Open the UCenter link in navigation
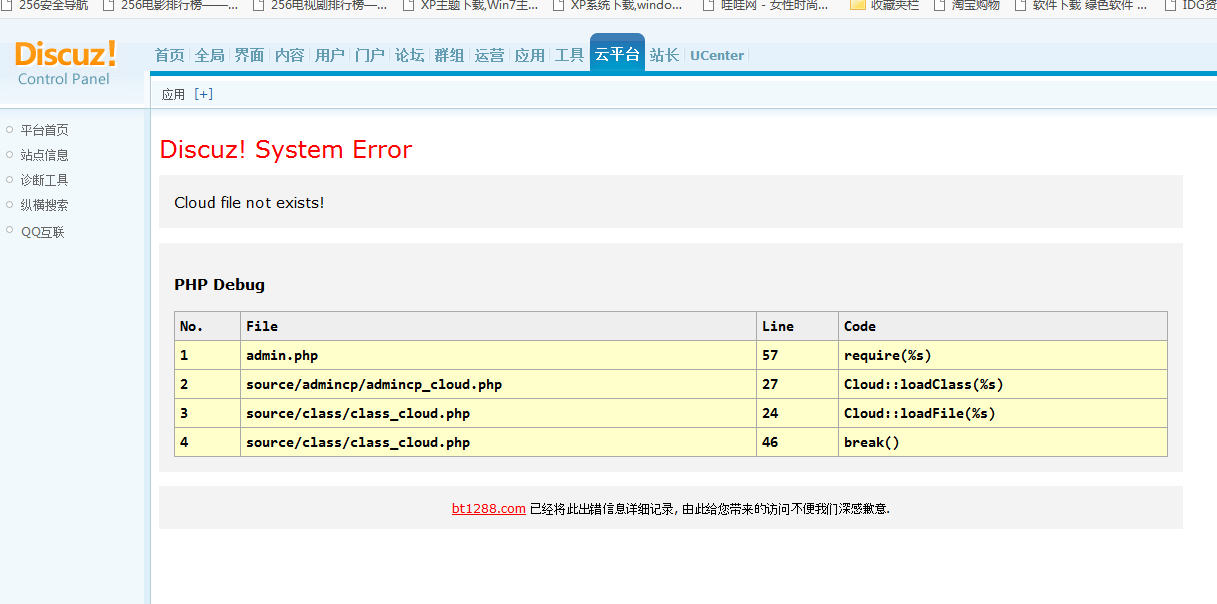Viewport: 1217px width, 604px height. click(717, 55)
